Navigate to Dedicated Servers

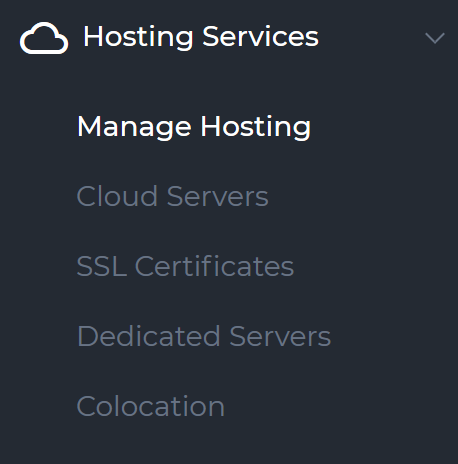204,336
